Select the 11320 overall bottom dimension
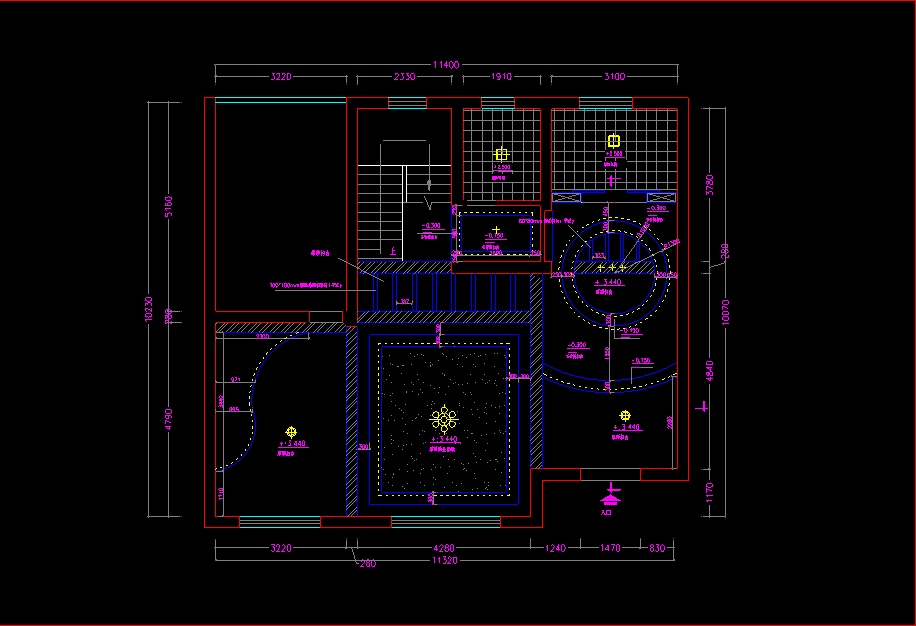The image size is (916, 626). 445,561
